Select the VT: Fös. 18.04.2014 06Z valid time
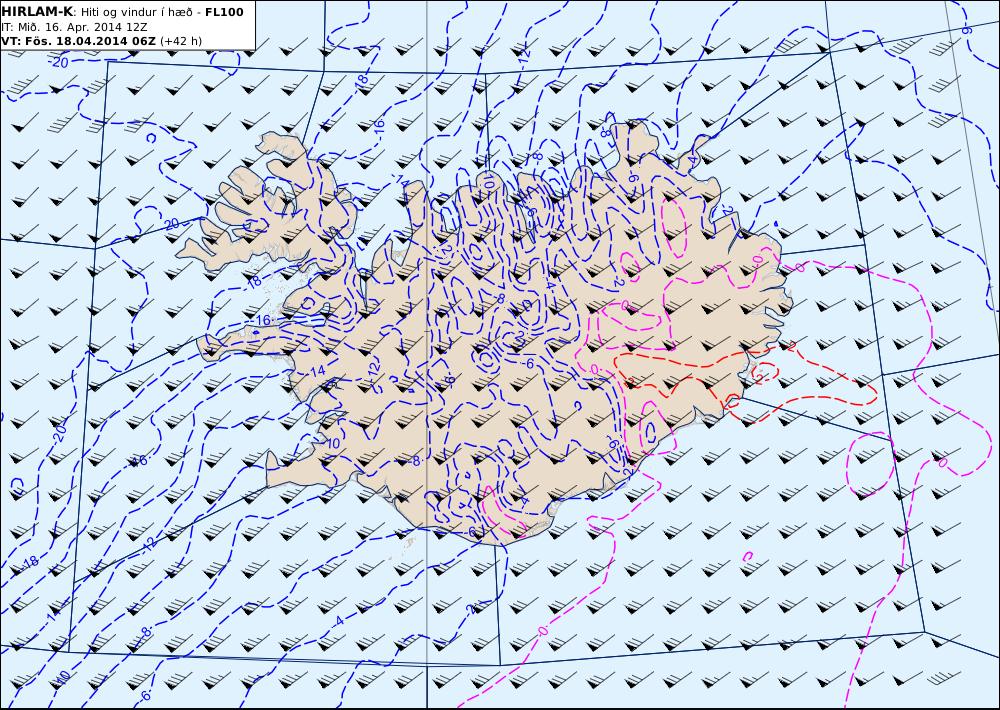1000x710 pixels. [78, 41]
